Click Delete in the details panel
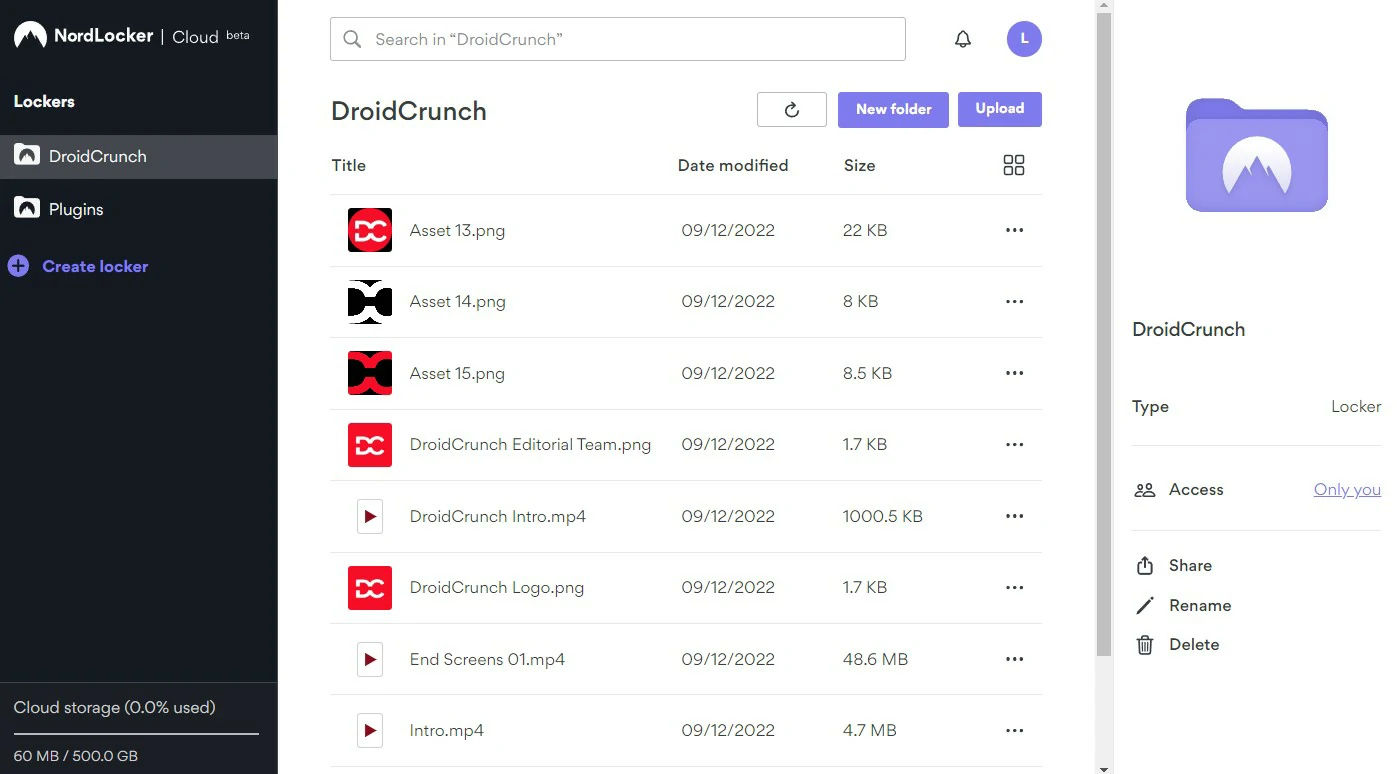Image resolution: width=1397 pixels, height=774 pixels. click(1194, 644)
